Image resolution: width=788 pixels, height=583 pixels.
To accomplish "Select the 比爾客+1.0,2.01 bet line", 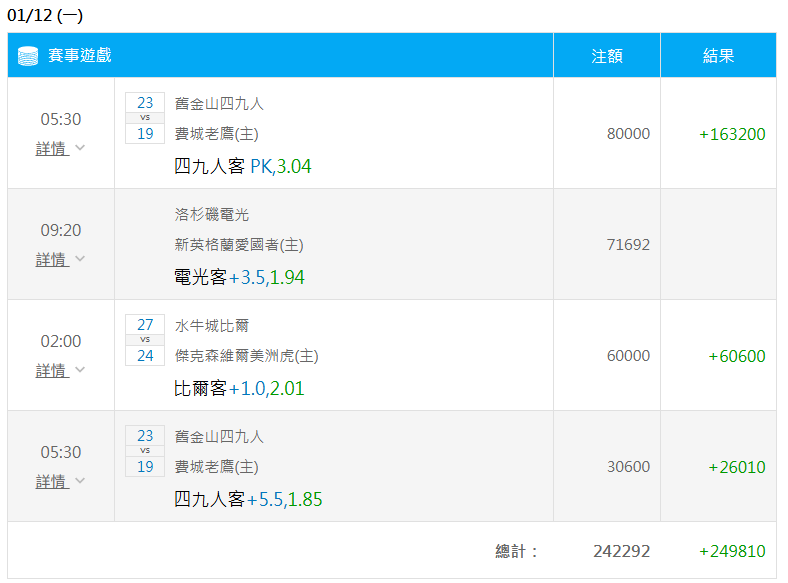I will (239, 388).
